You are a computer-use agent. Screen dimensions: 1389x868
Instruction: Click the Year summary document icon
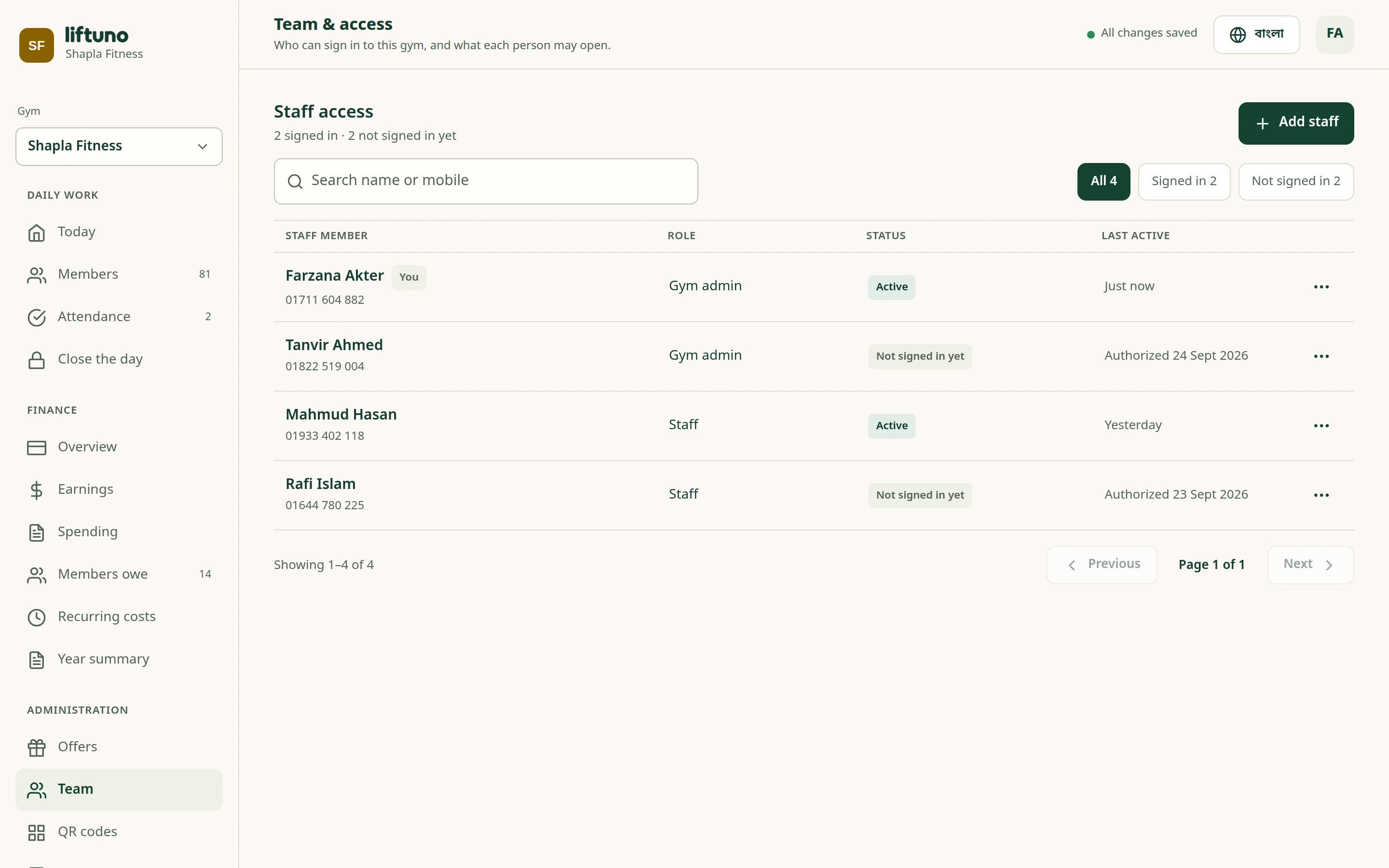coord(36,660)
